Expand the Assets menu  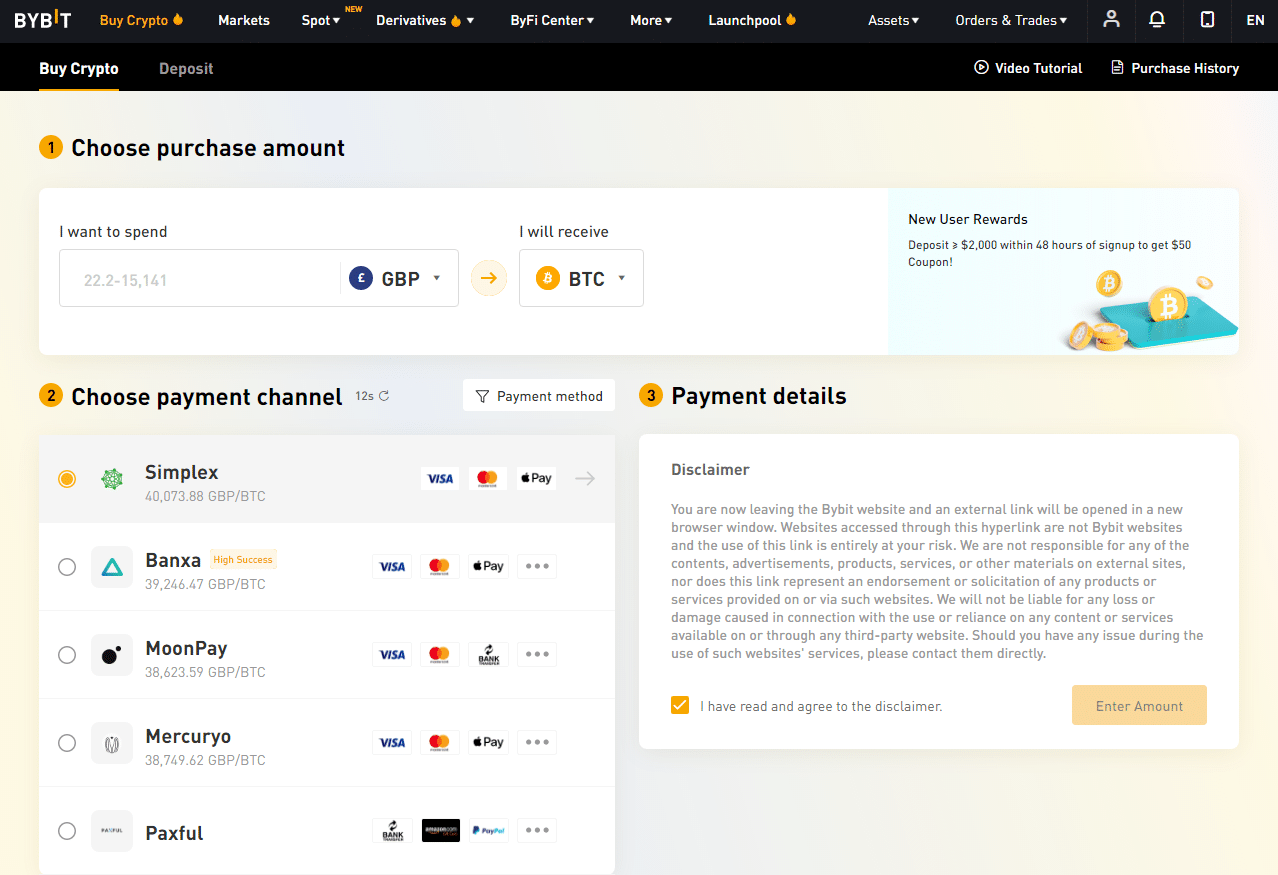(893, 20)
